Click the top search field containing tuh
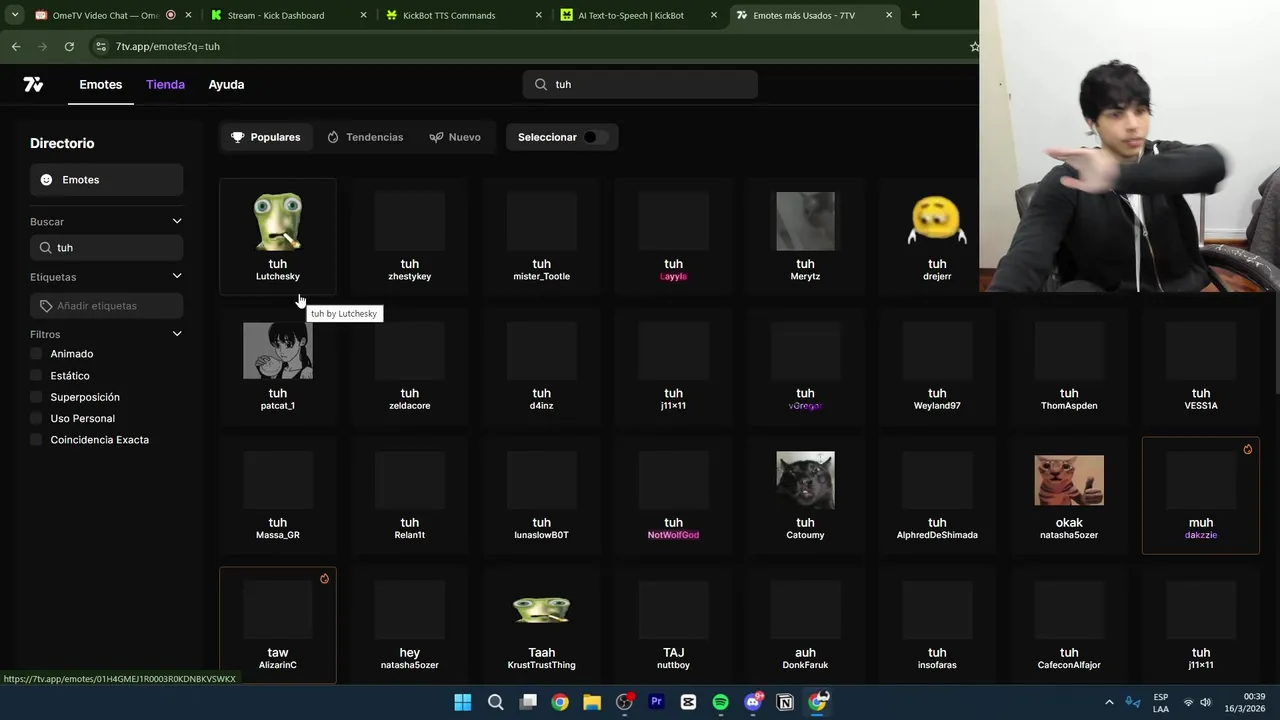 click(x=640, y=85)
